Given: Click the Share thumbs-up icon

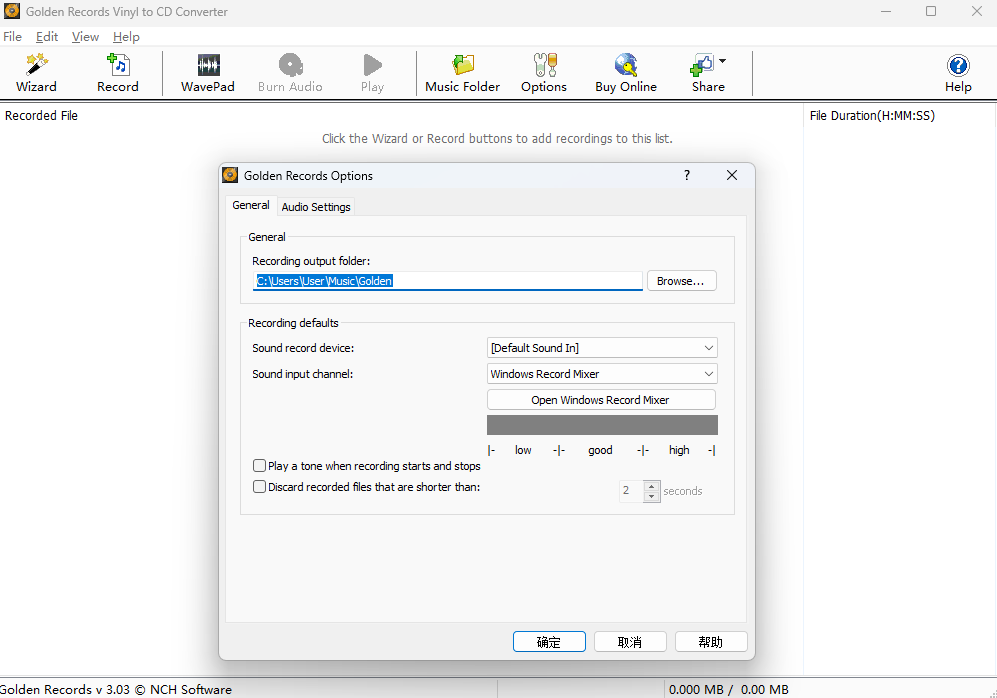Looking at the screenshot, I should tap(702, 66).
